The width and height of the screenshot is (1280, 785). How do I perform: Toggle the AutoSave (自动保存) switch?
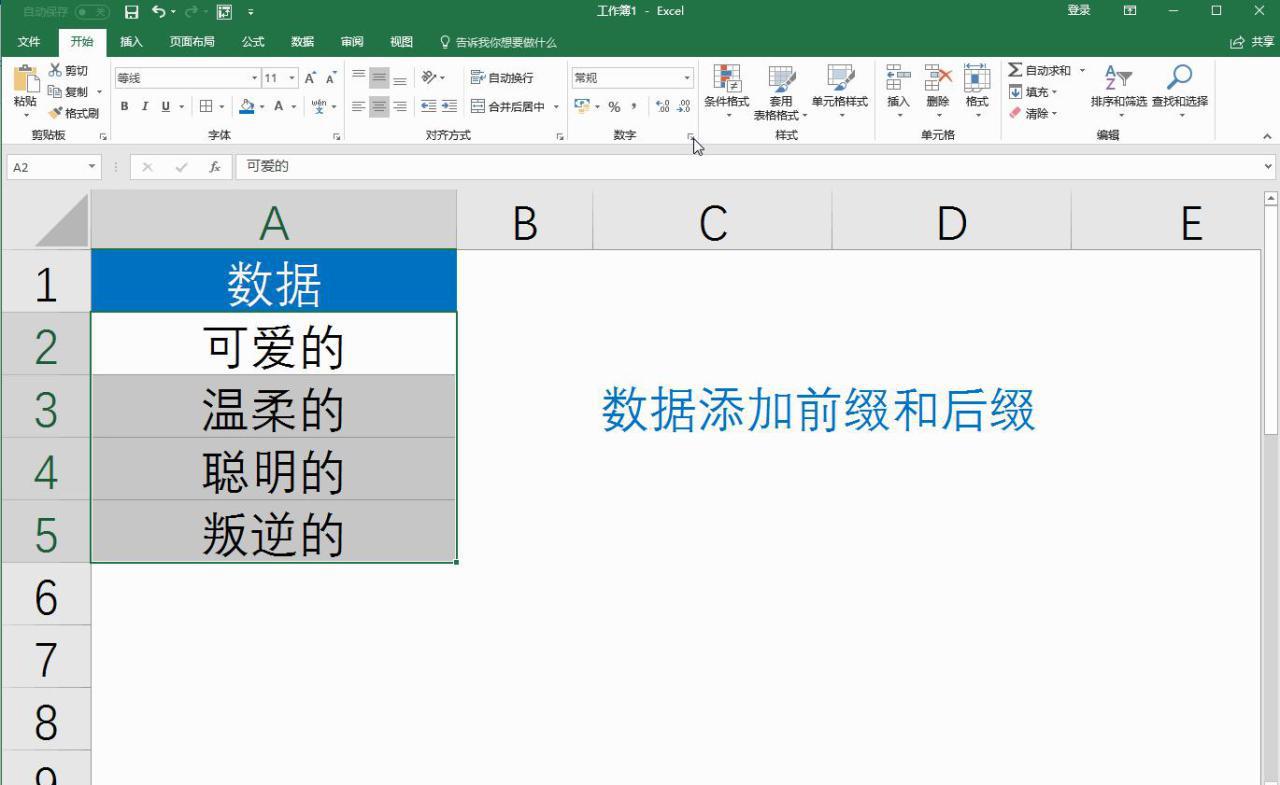93,11
